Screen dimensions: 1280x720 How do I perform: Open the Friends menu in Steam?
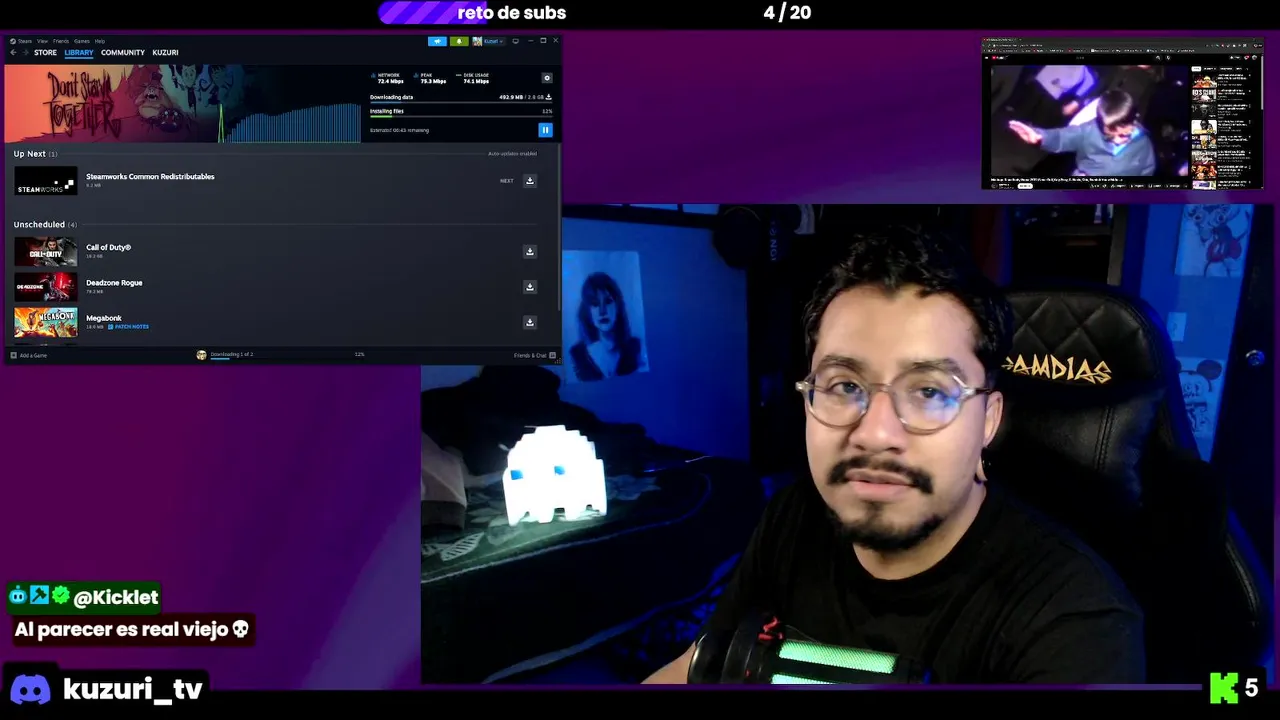tap(60, 41)
